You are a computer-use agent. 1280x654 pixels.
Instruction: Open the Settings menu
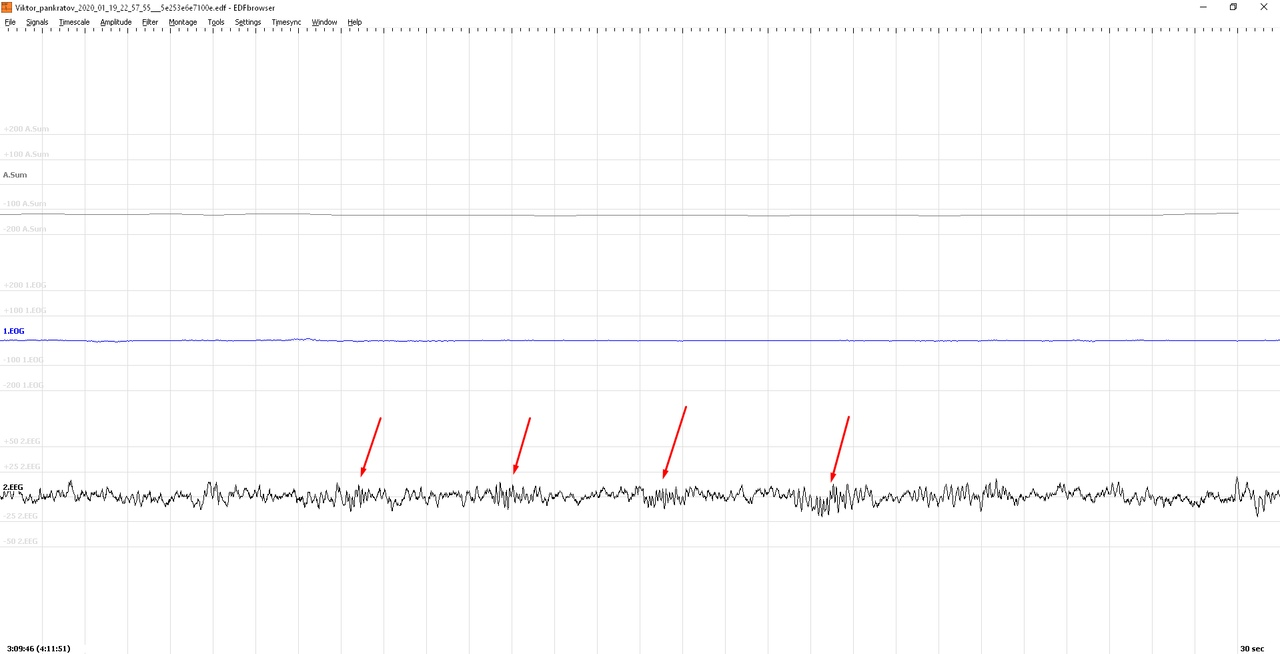coord(248,22)
